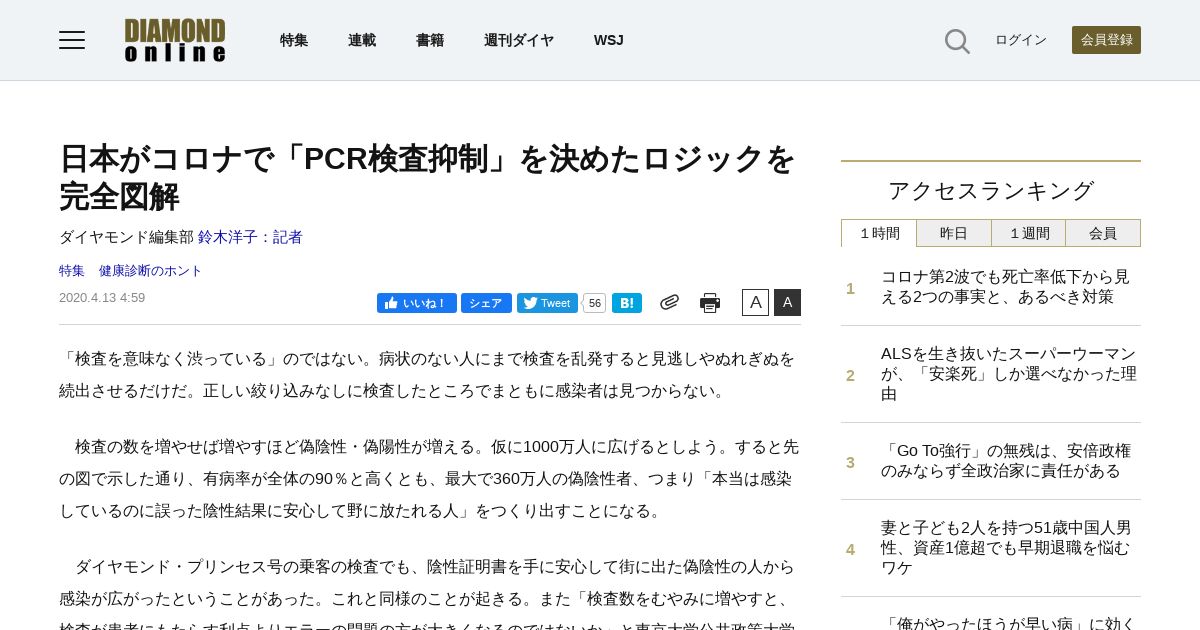Click ranking number 2
This screenshot has width=1200, height=630.
point(851,375)
